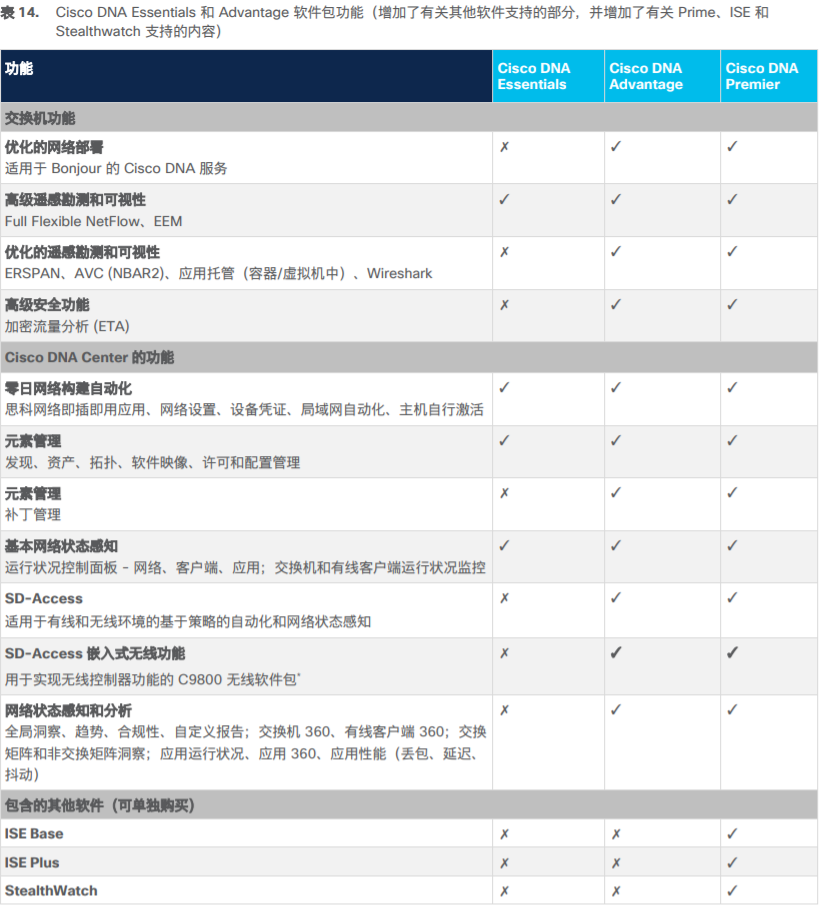Click the Advantage cross mark for ISE Plus
Viewport: 819px width, 906px height.
(616, 863)
